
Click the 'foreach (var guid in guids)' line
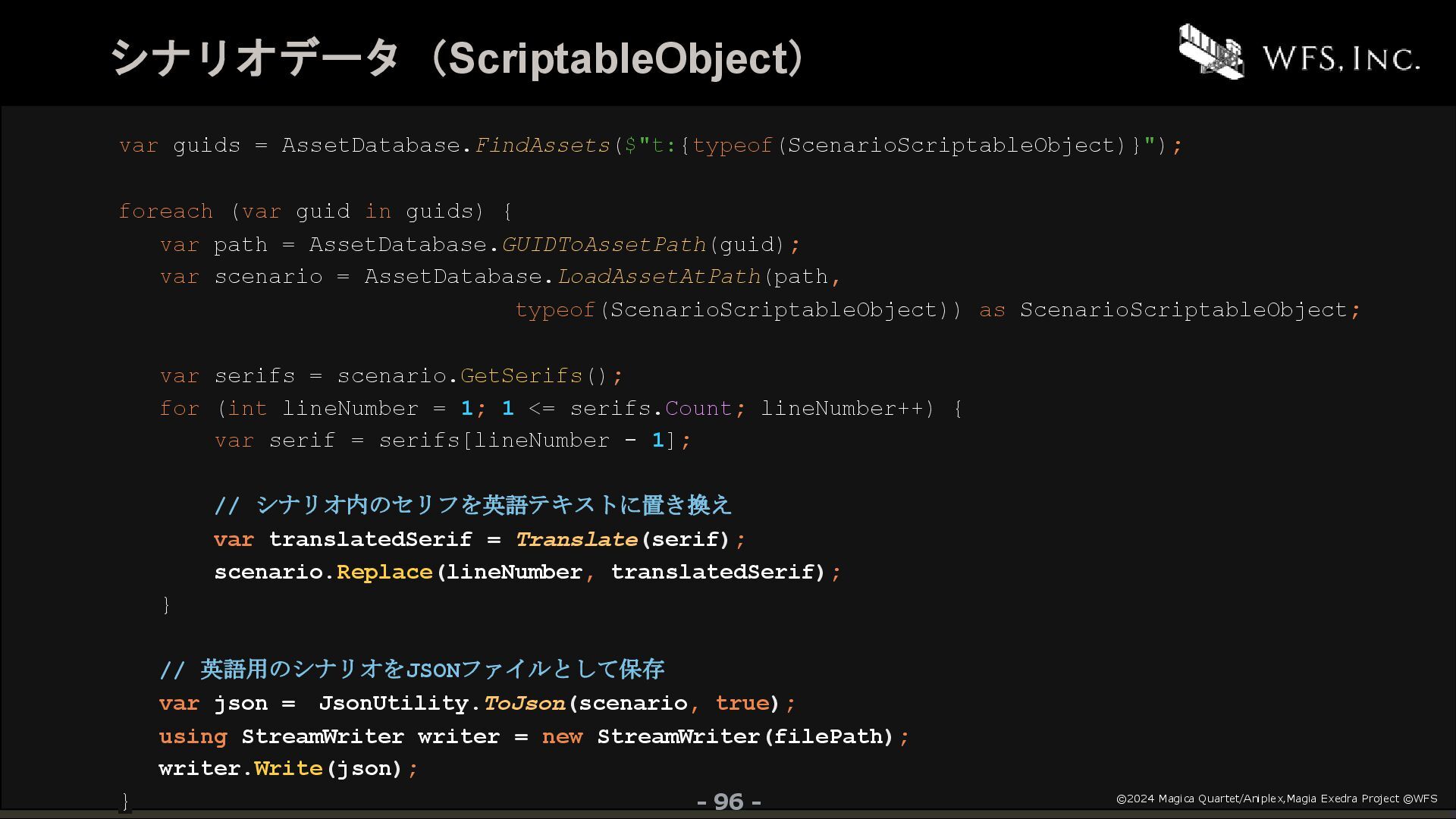tap(315, 211)
